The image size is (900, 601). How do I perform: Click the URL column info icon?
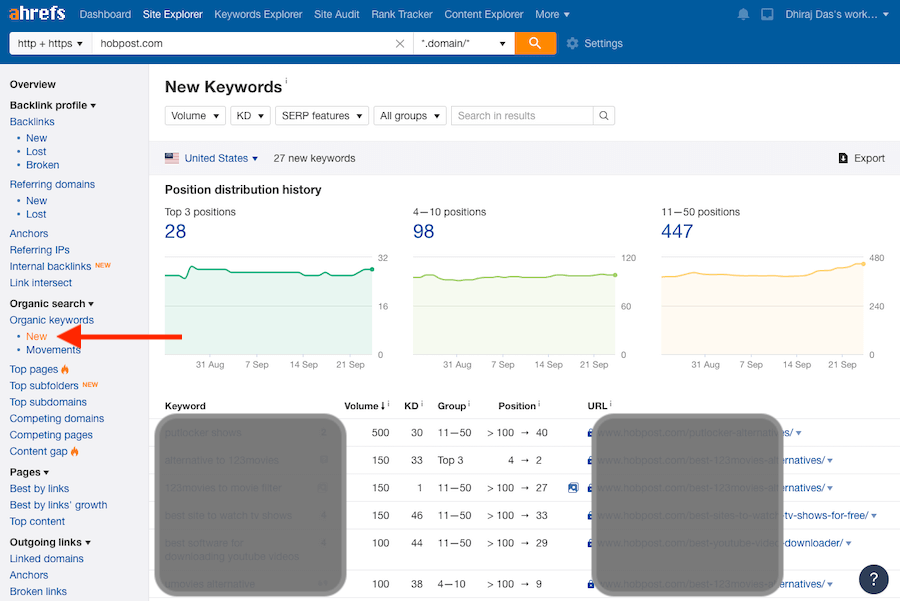tap(611, 404)
